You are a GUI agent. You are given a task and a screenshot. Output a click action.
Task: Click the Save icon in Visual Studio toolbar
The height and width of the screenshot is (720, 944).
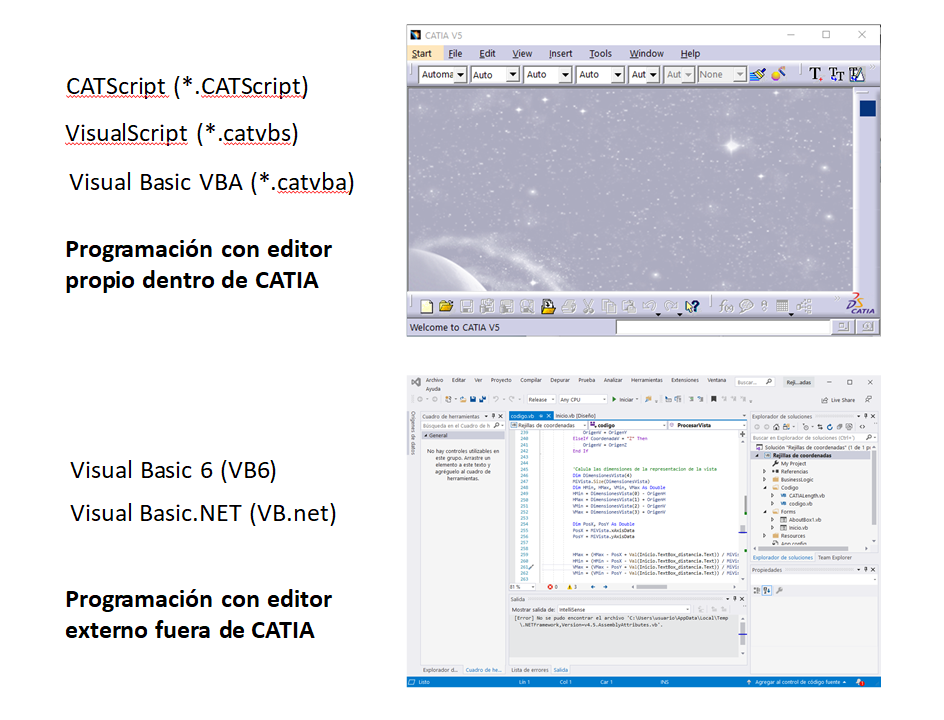(473, 398)
